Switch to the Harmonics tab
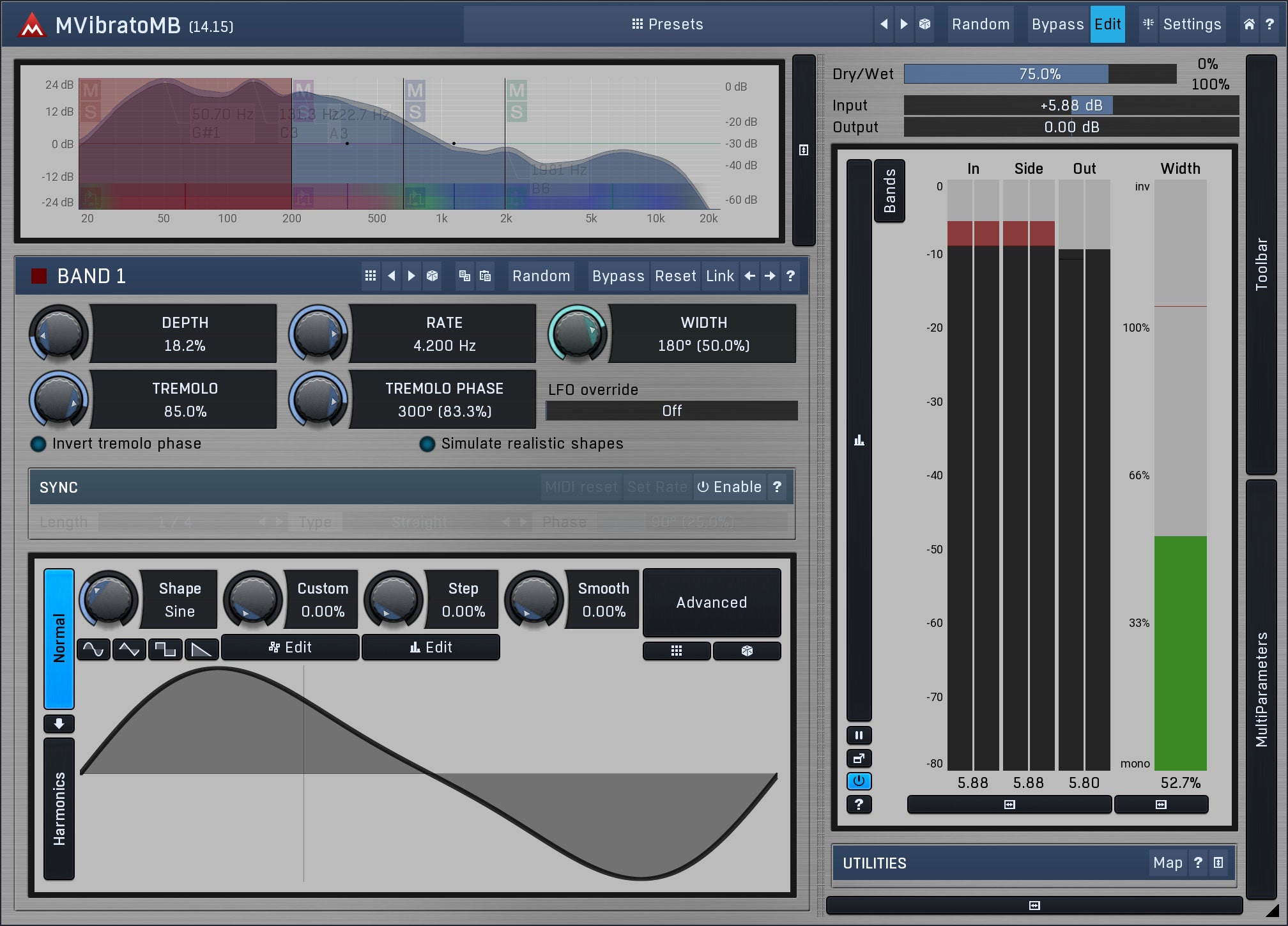Image resolution: width=1288 pixels, height=926 pixels. coord(59,808)
